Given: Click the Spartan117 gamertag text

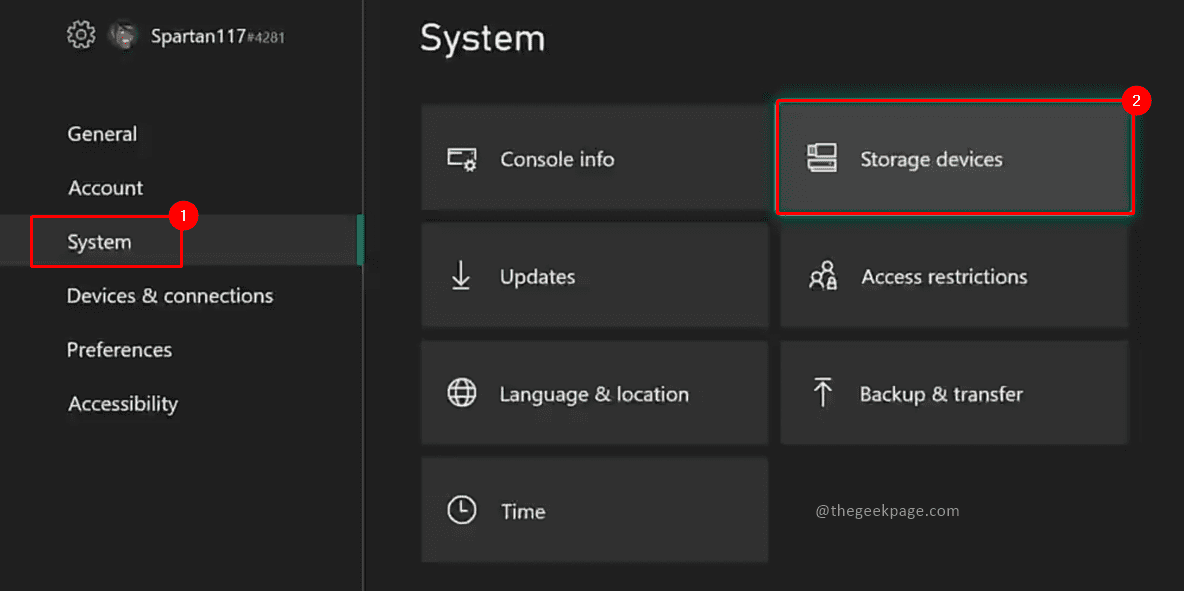Looking at the screenshot, I should 218,35.
